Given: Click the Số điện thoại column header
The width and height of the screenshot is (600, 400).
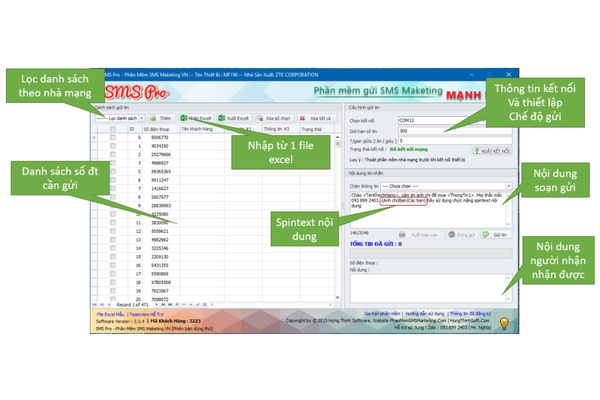Looking at the screenshot, I should pos(157,129).
